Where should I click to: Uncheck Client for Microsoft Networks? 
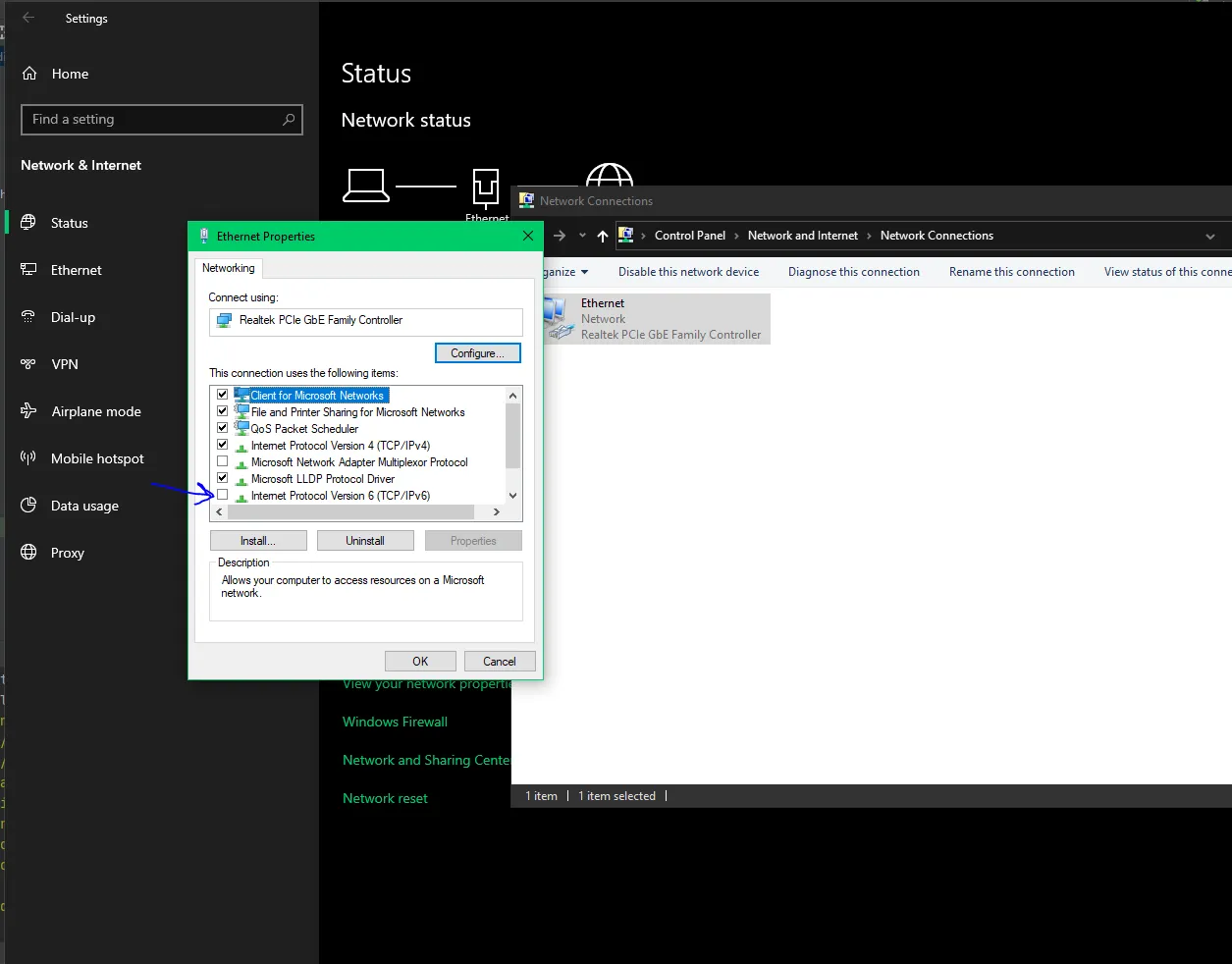(x=222, y=395)
